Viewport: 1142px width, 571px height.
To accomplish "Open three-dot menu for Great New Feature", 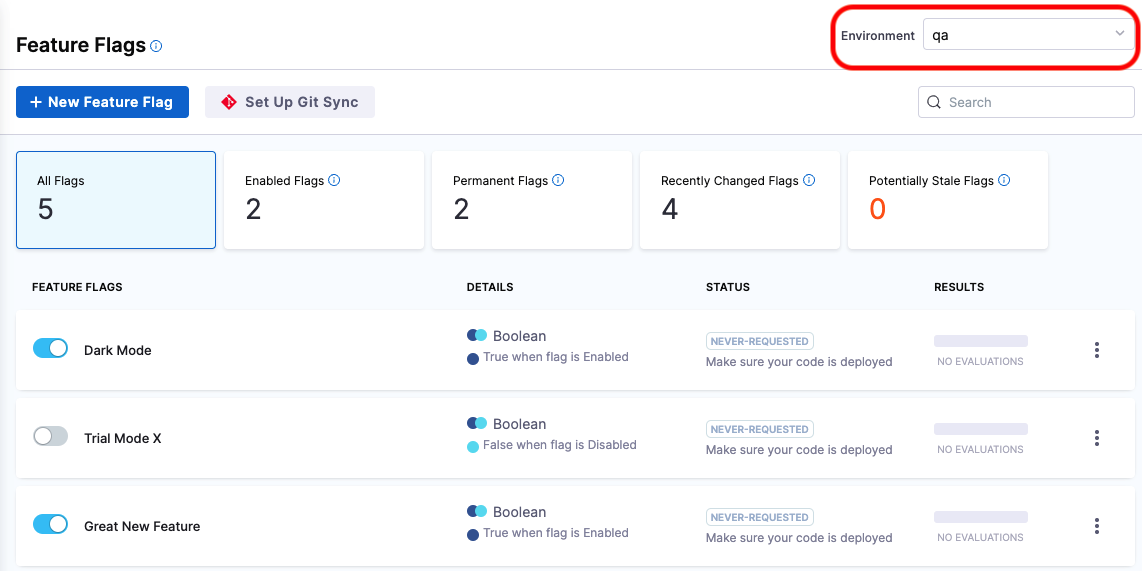I will [1097, 526].
